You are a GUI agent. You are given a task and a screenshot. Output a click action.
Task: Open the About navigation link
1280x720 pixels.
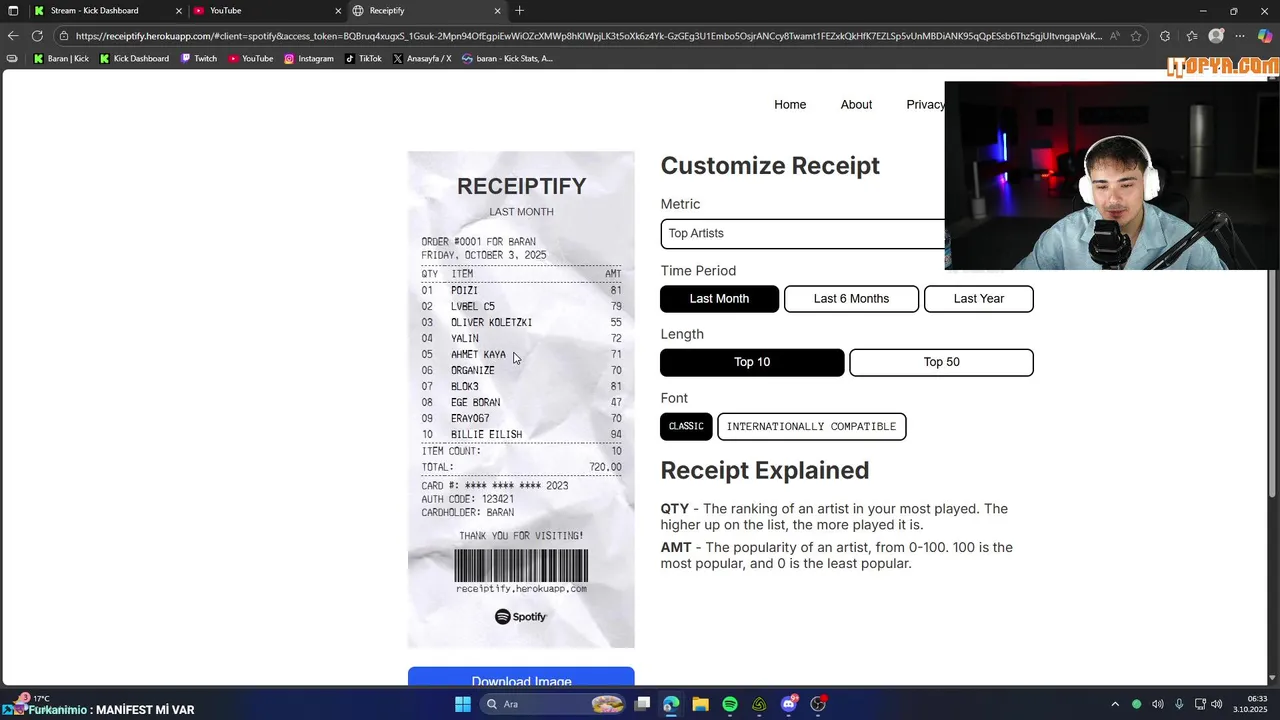[x=856, y=104]
